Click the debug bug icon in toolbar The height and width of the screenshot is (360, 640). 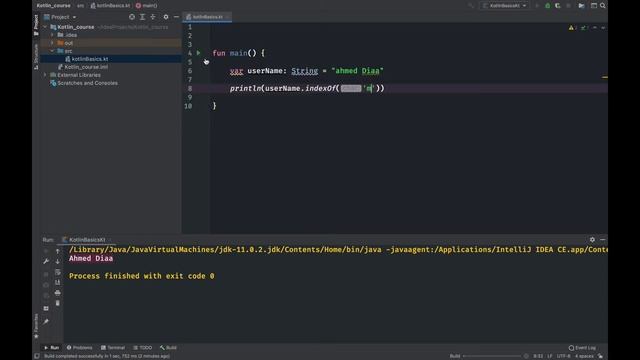point(548,6)
